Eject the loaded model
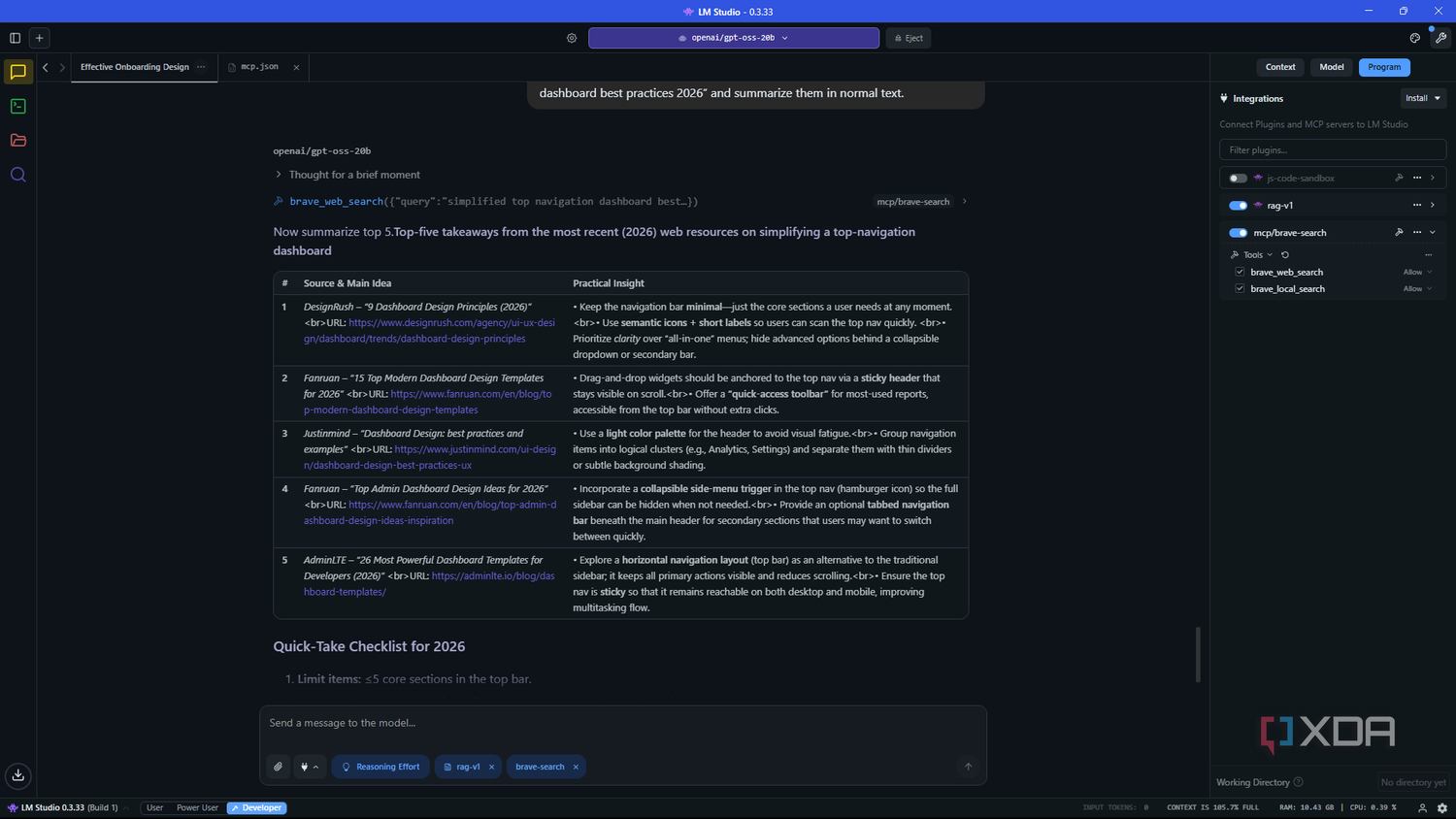The width and height of the screenshot is (1456, 819). (x=909, y=38)
